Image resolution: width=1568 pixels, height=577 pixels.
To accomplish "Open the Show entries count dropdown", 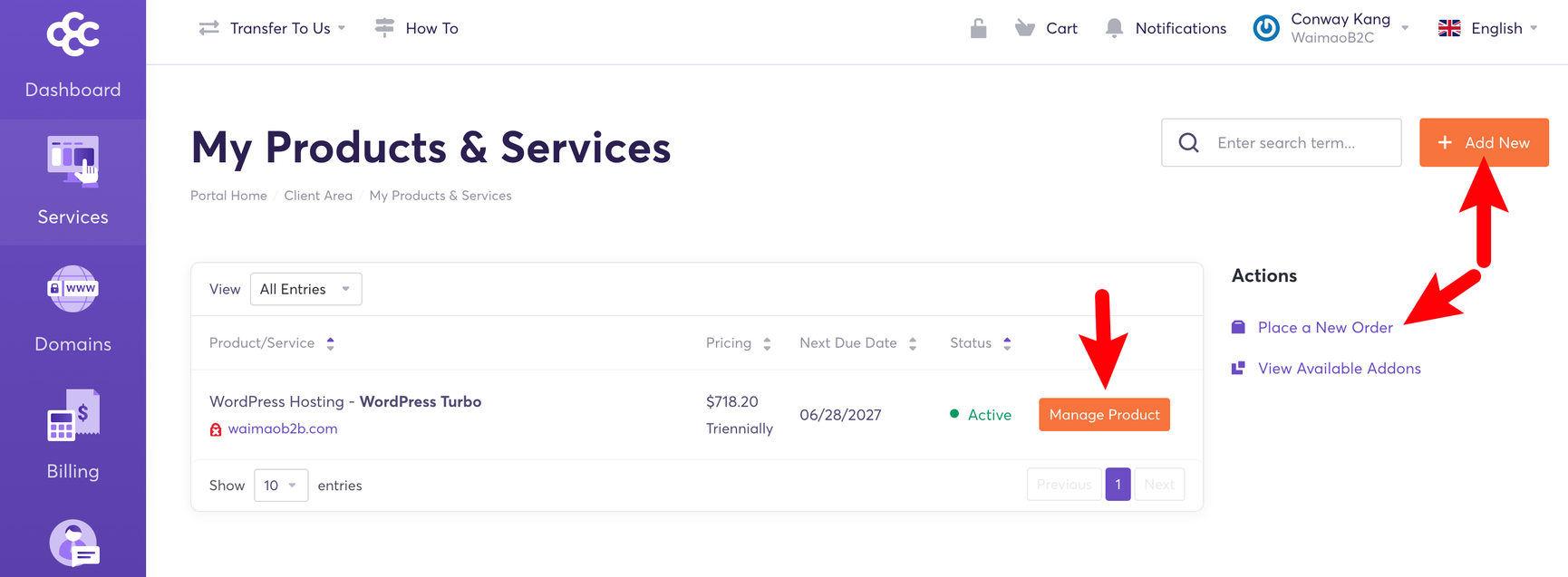I will (281, 485).
